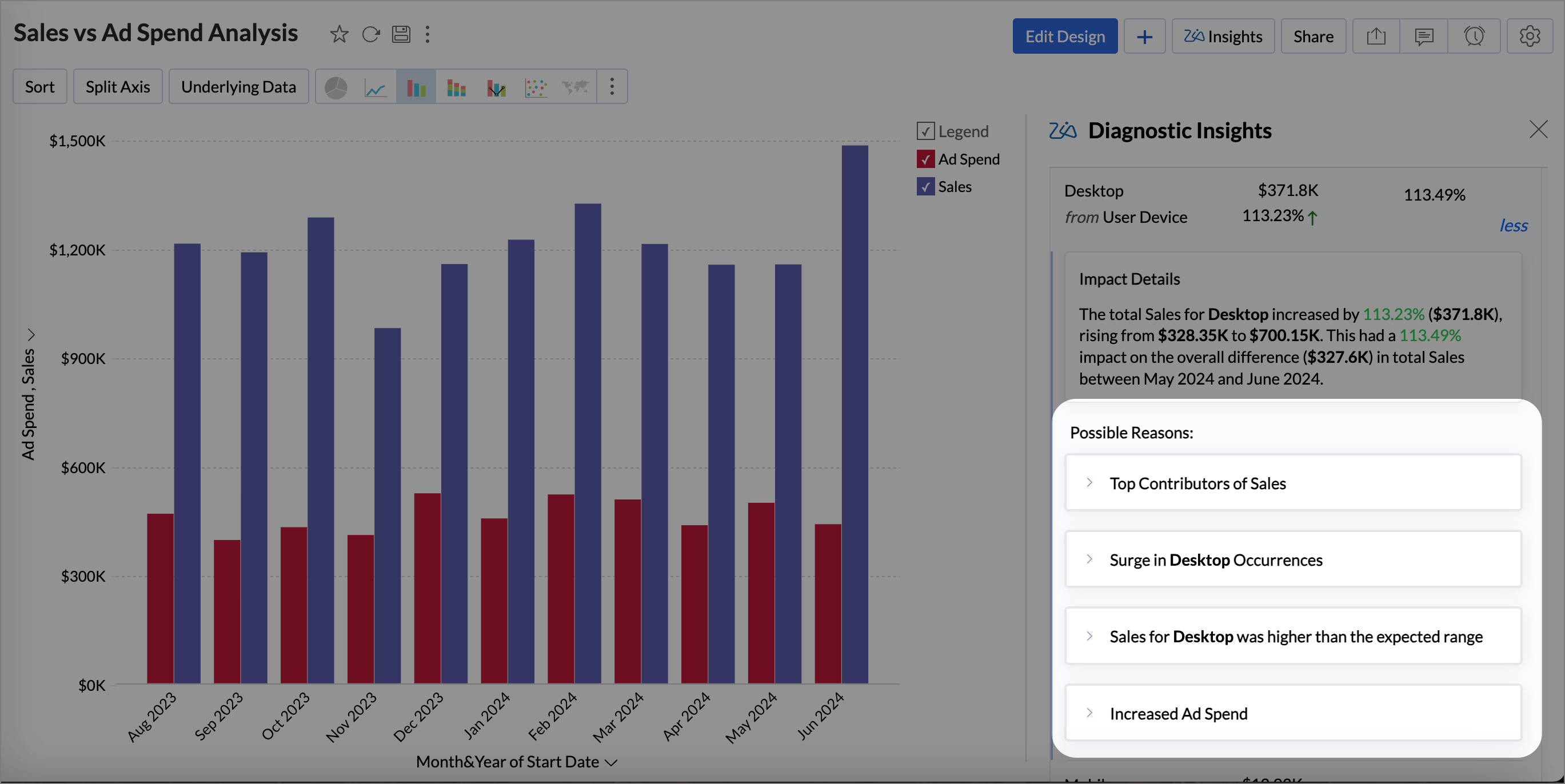This screenshot has width=1565, height=784.
Task: Open the Insights menu
Action: pyautogui.click(x=1223, y=37)
